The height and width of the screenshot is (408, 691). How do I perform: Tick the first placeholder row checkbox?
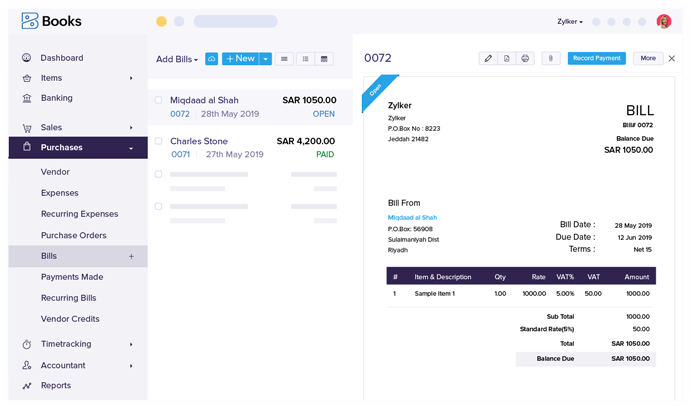[x=158, y=174]
